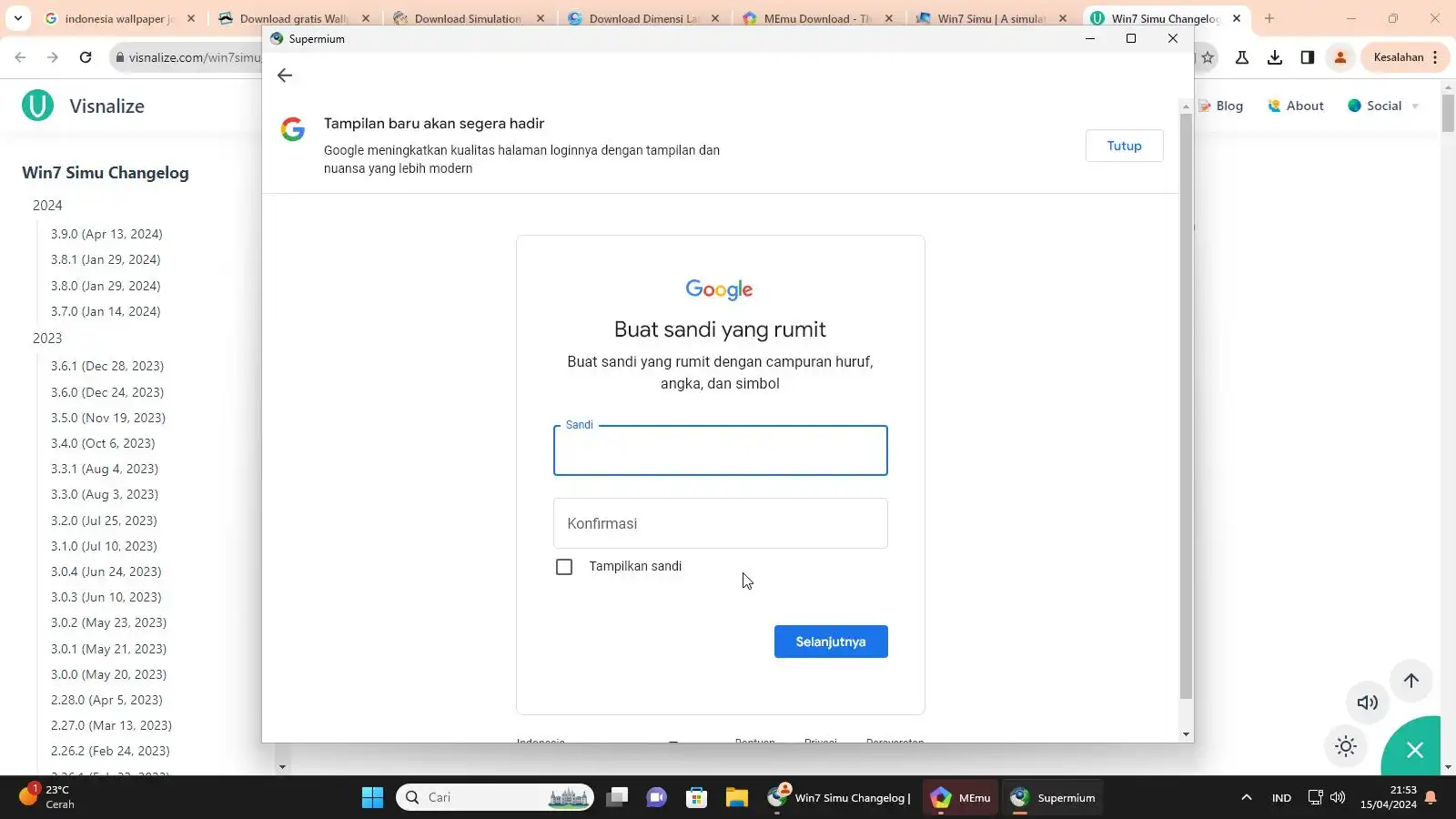Open notification bell in system tray
The width and height of the screenshot is (1456, 819).
pyautogui.click(x=1431, y=798)
